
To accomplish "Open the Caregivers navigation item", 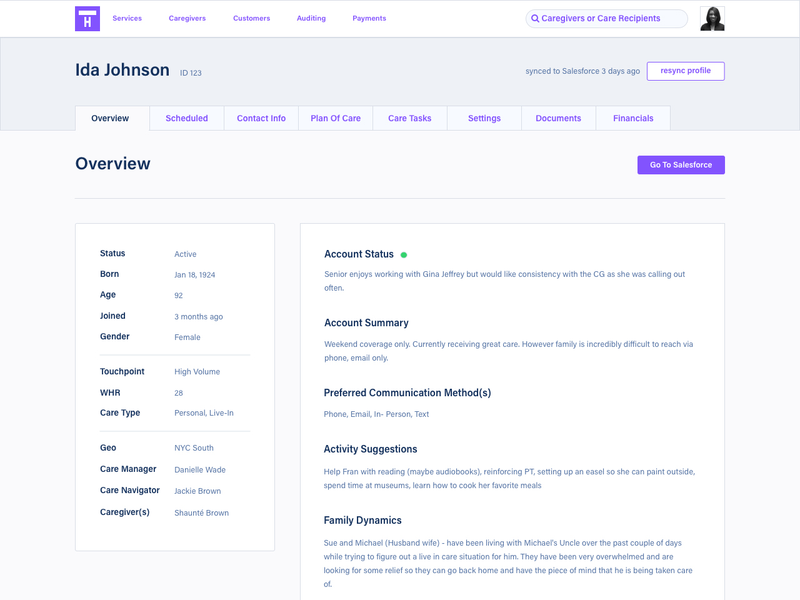I will tap(187, 18).
